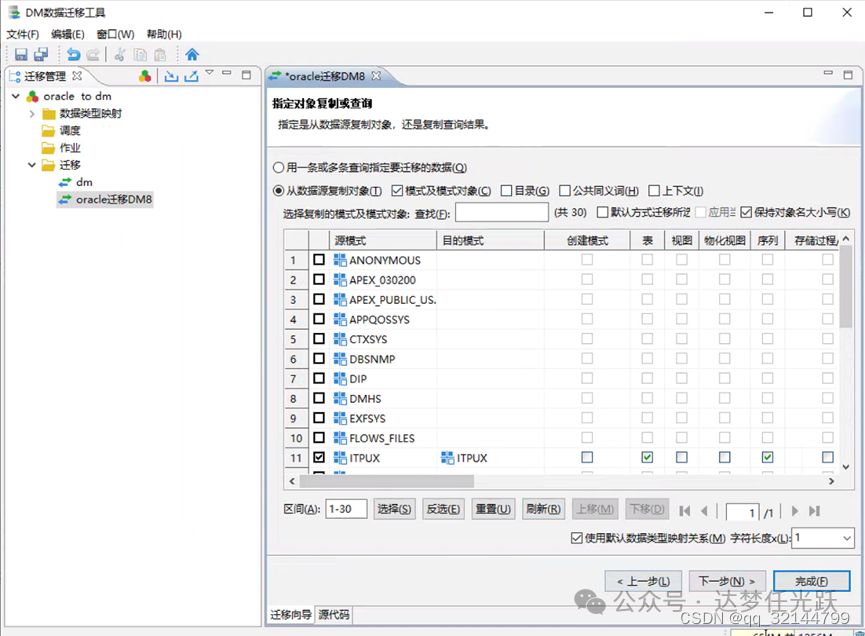Click the horizontal scrollbar thumb of the table
Image resolution: width=865 pixels, height=636 pixels.
click(x=386, y=482)
